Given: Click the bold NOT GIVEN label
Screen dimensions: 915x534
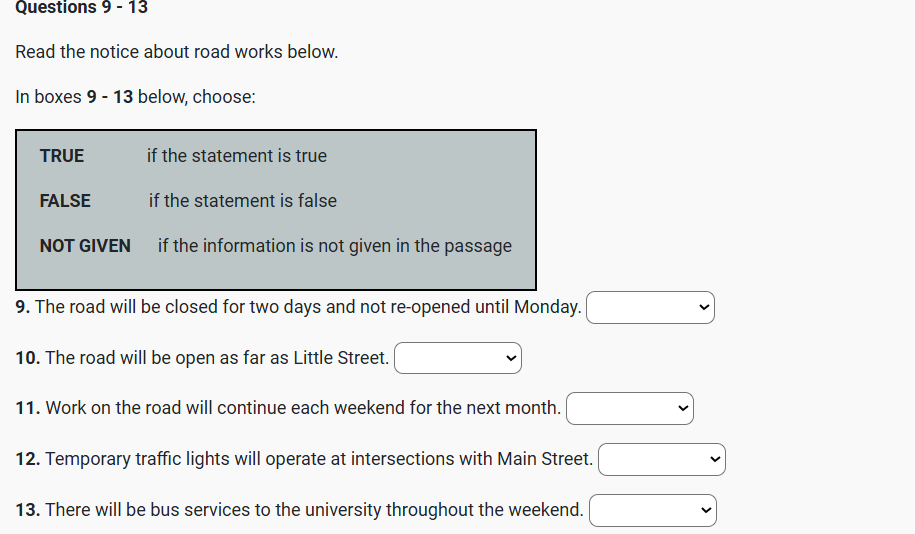Looking at the screenshot, I should point(85,246).
